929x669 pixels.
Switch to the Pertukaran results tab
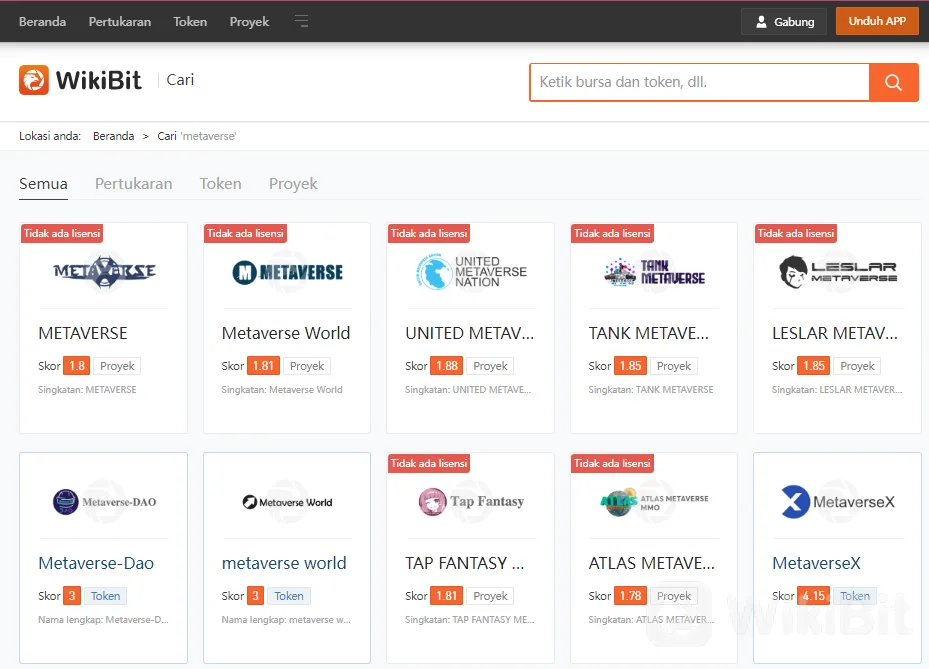coord(134,184)
